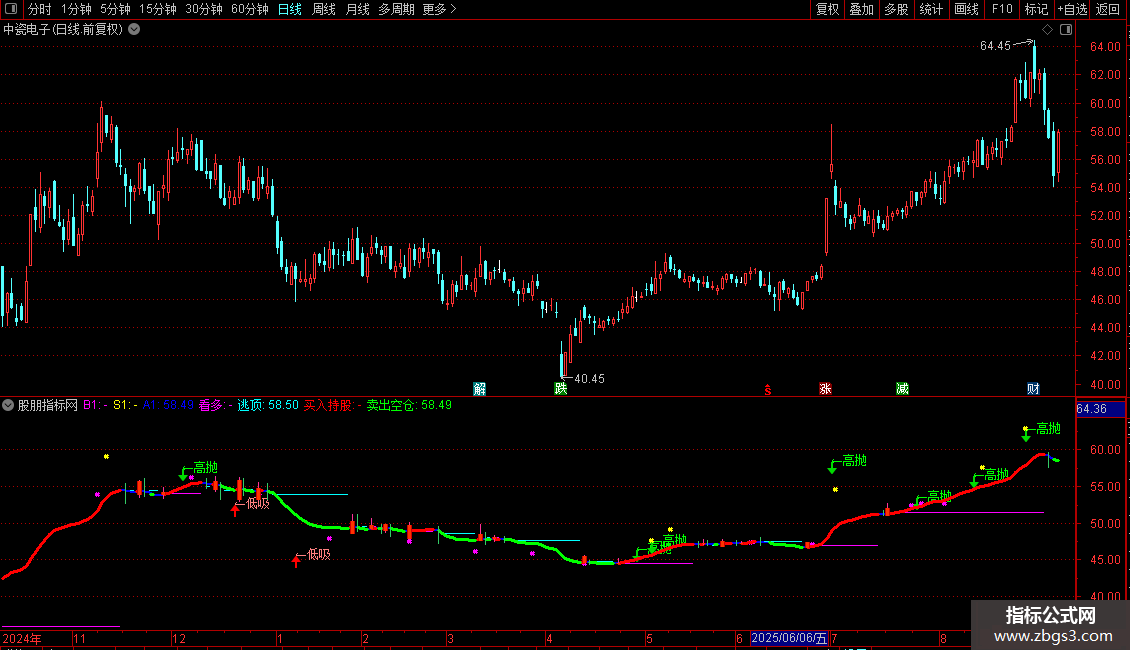Click the 股朋指标网 indicator name
The image size is (1130, 650).
pos(48,405)
